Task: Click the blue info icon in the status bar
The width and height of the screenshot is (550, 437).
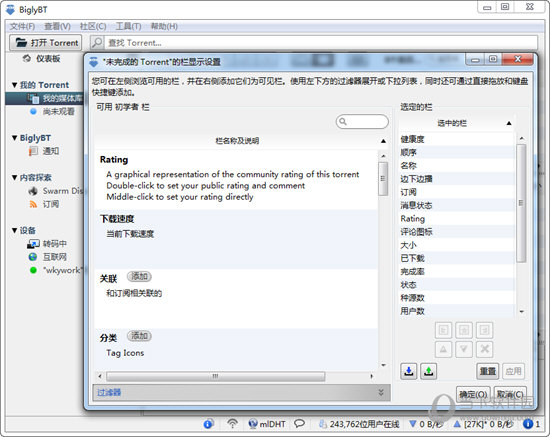Action: [208, 424]
